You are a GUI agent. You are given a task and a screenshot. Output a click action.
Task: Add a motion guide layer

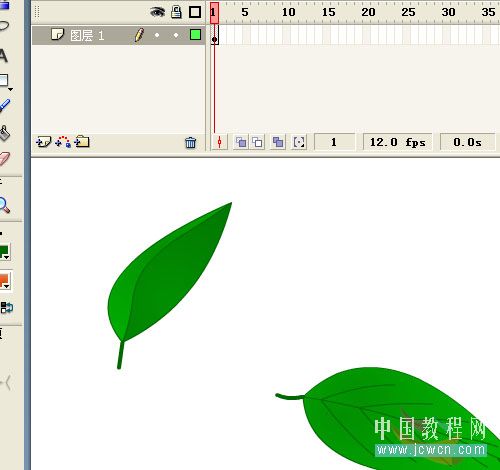pyautogui.click(x=63, y=142)
